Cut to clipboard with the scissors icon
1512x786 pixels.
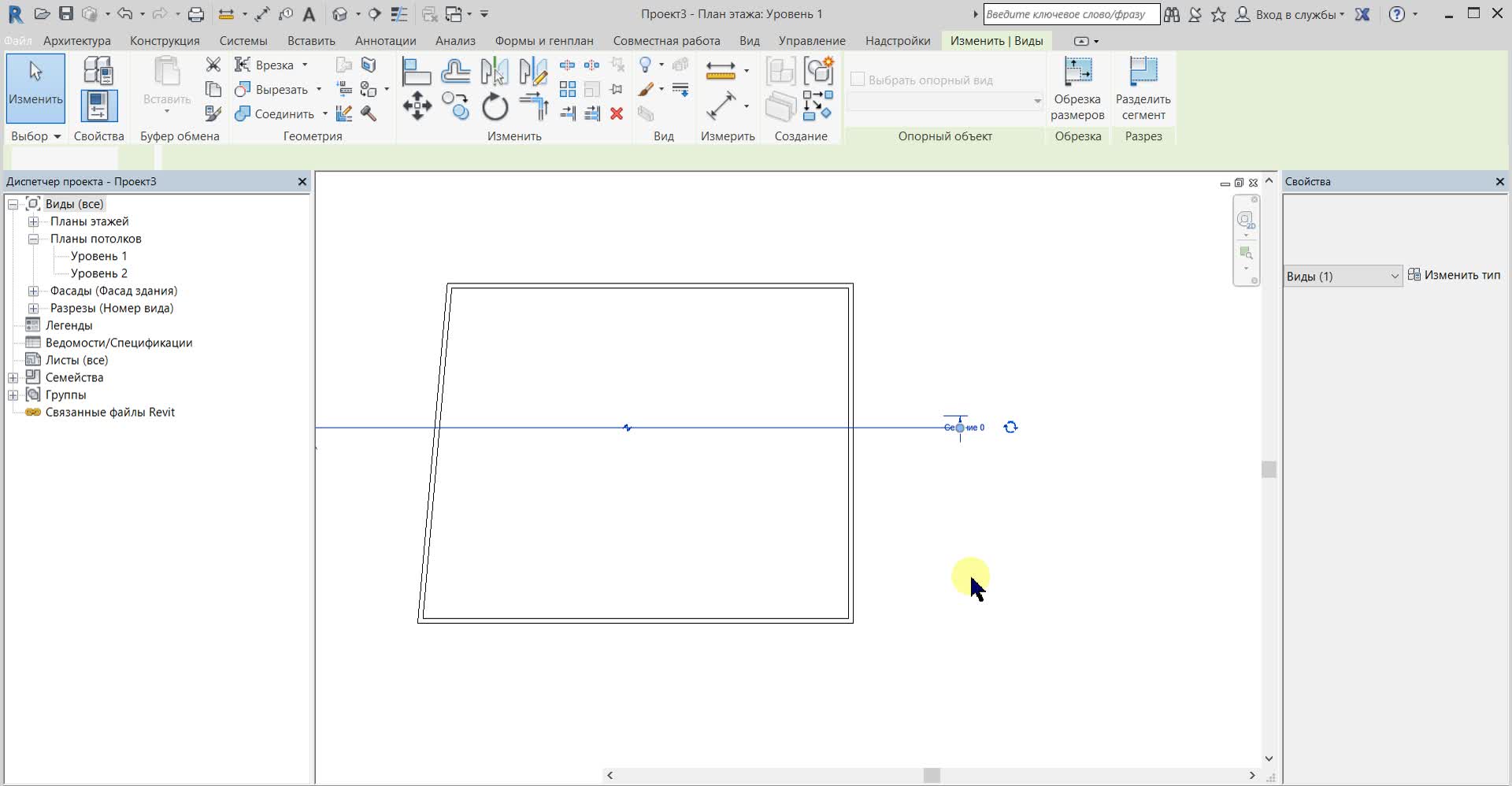pyautogui.click(x=213, y=65)
